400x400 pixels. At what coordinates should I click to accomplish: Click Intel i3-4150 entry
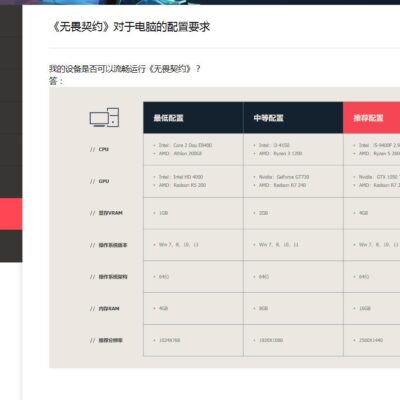click(274, 145)
